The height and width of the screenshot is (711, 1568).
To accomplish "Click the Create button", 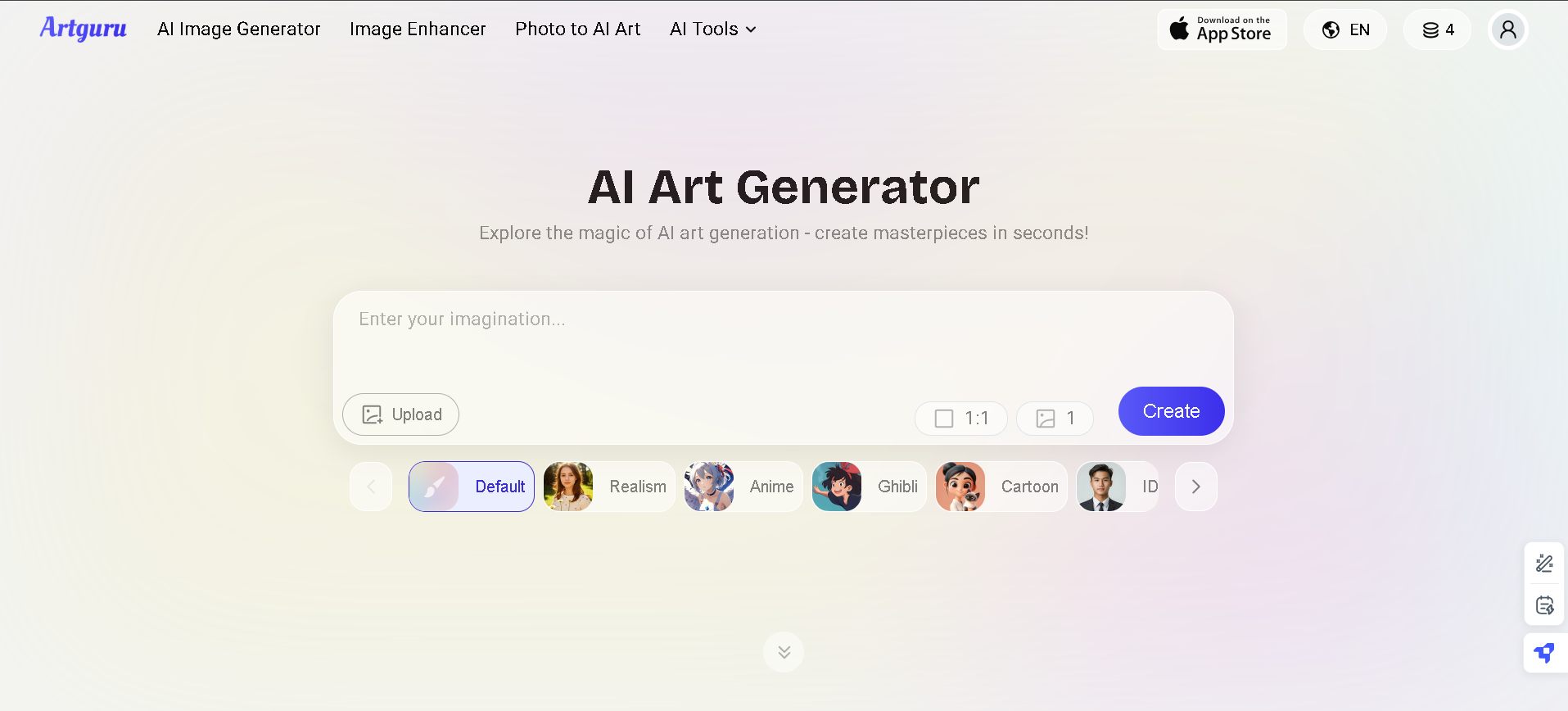I will tap(1171, 411).
